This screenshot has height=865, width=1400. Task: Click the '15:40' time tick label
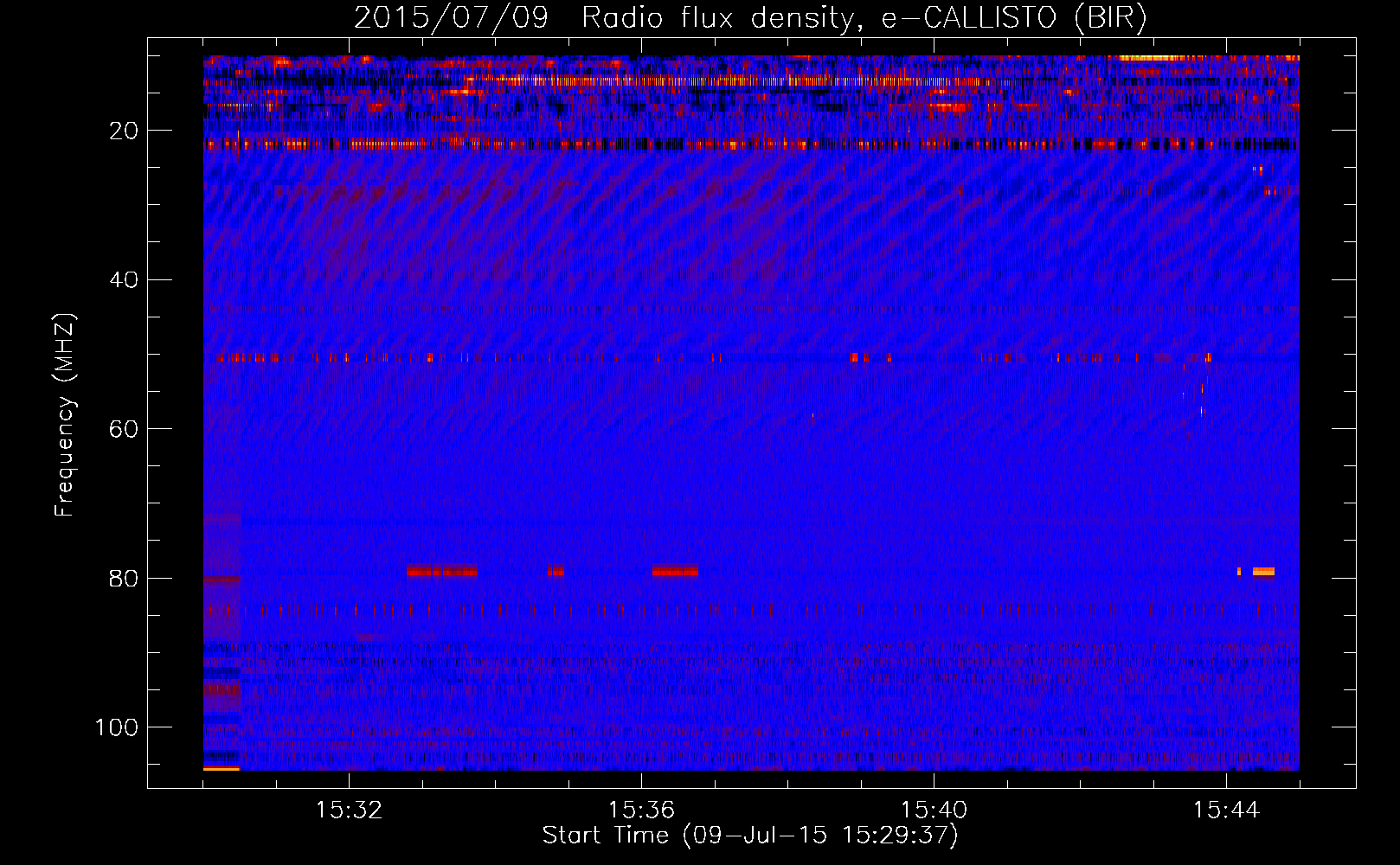pos(934,811)
